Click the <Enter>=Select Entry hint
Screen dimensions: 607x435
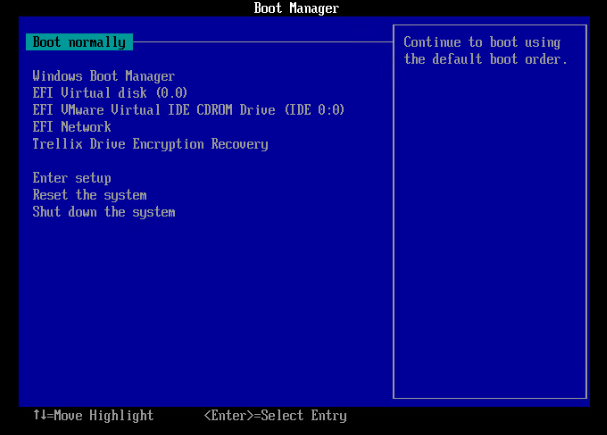[275, 416]
